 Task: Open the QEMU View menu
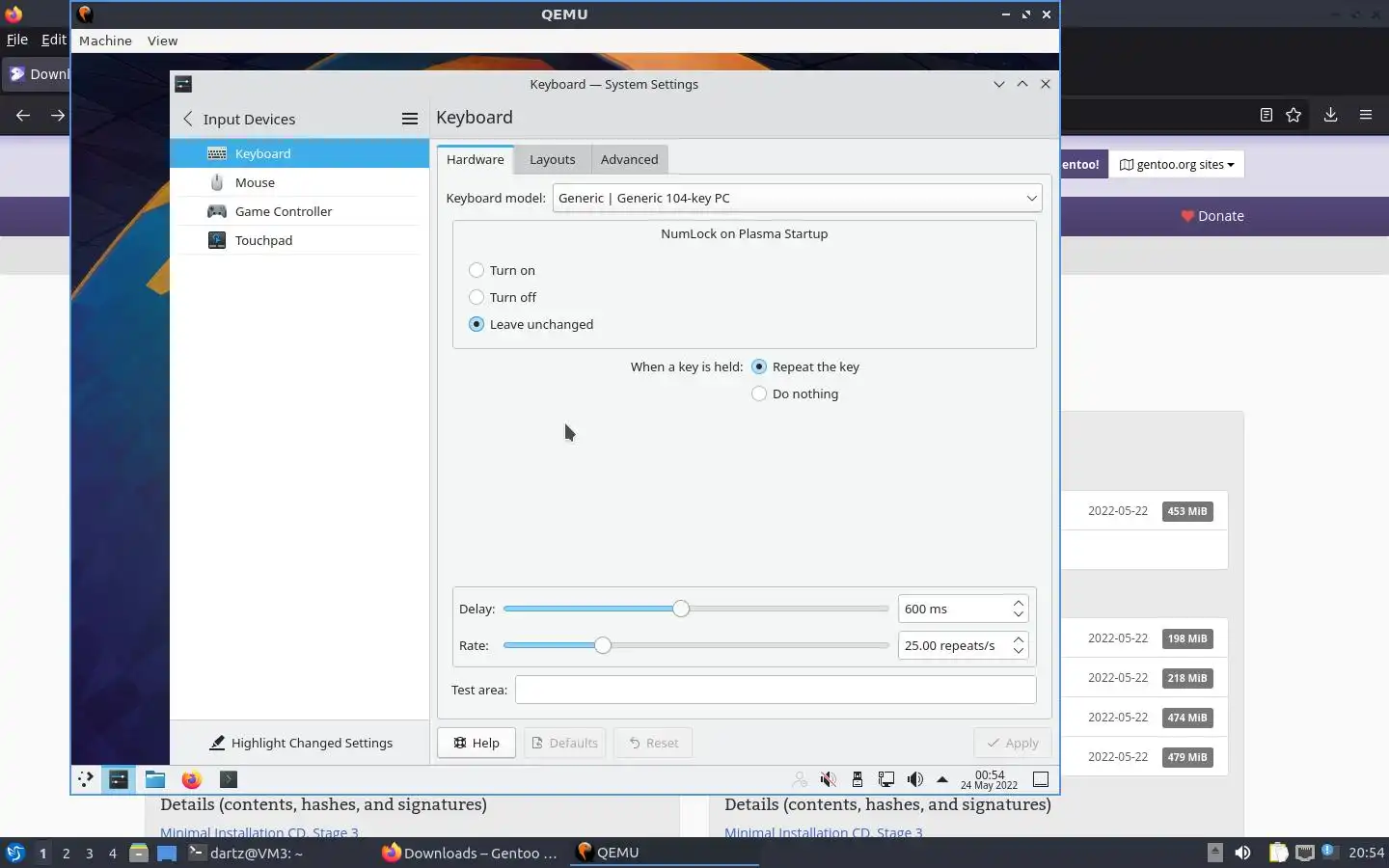click(162, 41)
